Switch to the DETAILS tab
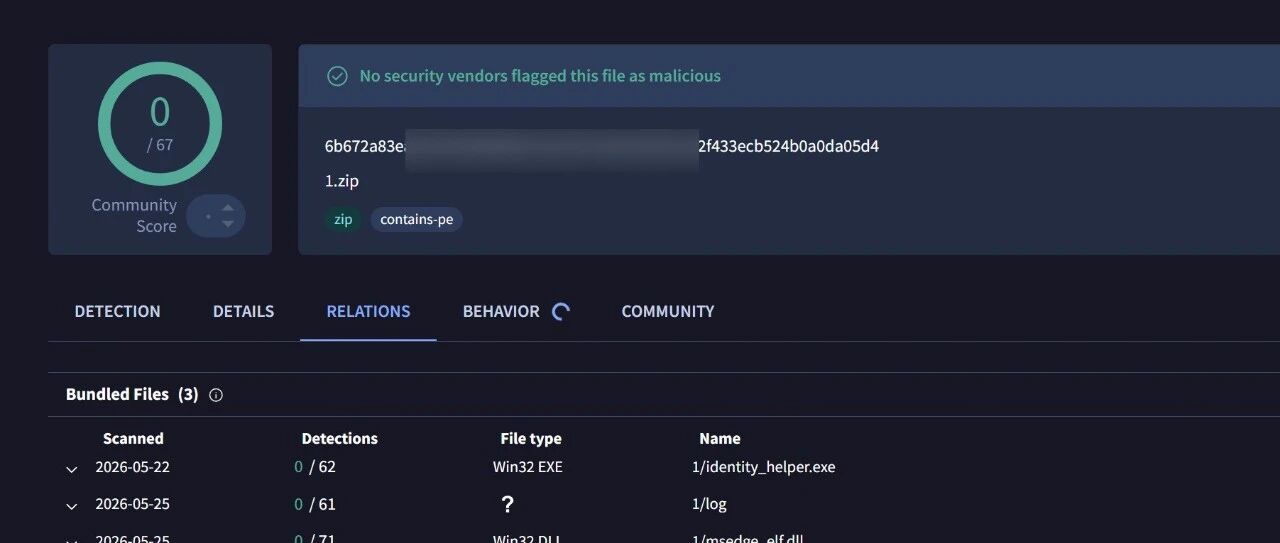This screenshot has height=543, width=1280. (243, 311)
